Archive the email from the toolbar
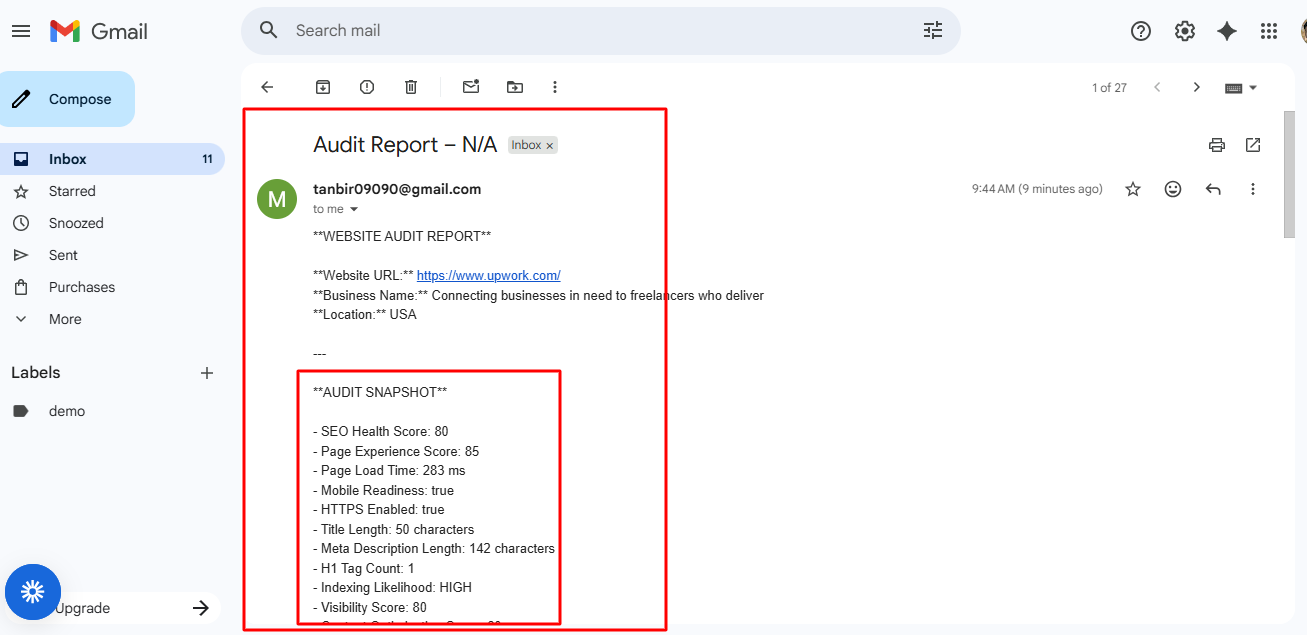Image resolution: width=1307 pixels, height=635 pixels. (323, 87)
